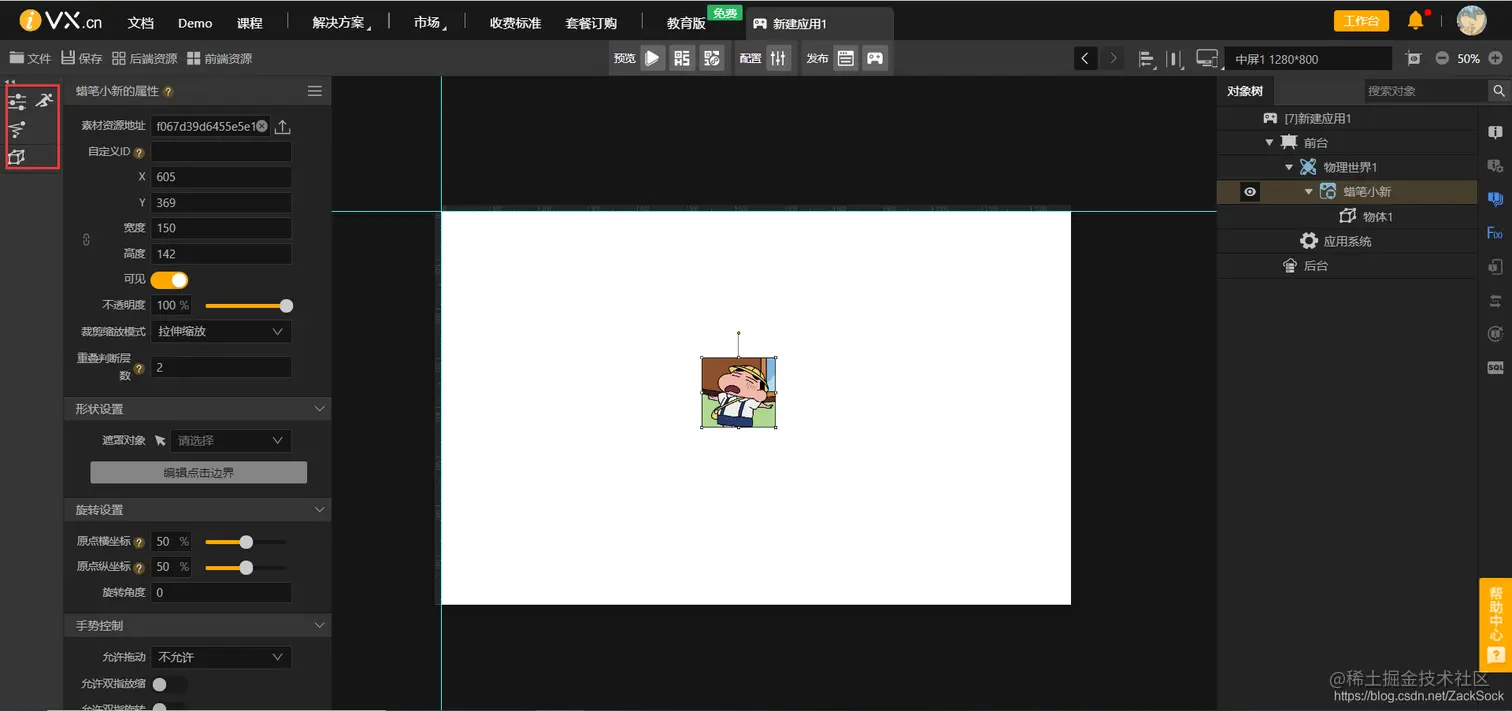Click the notification bell icon

[x=1415, y=20]
